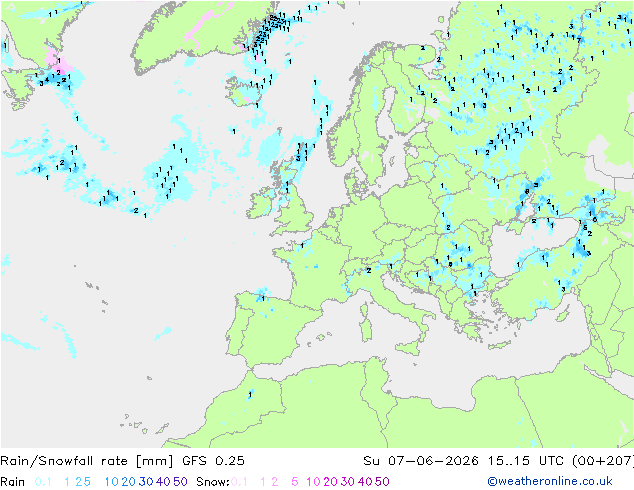Click the GFS 0.25 model label
Viewport: 634px width, 490px height.
tap(213, 460)
